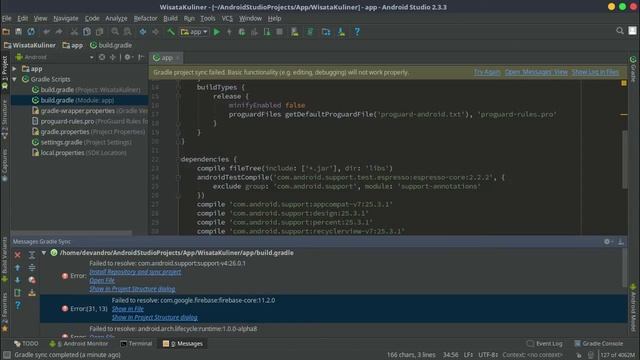Viewport: 640px width, 360px height.
Task: Click the project panel horizontal scrollbar
Action: 72,233
